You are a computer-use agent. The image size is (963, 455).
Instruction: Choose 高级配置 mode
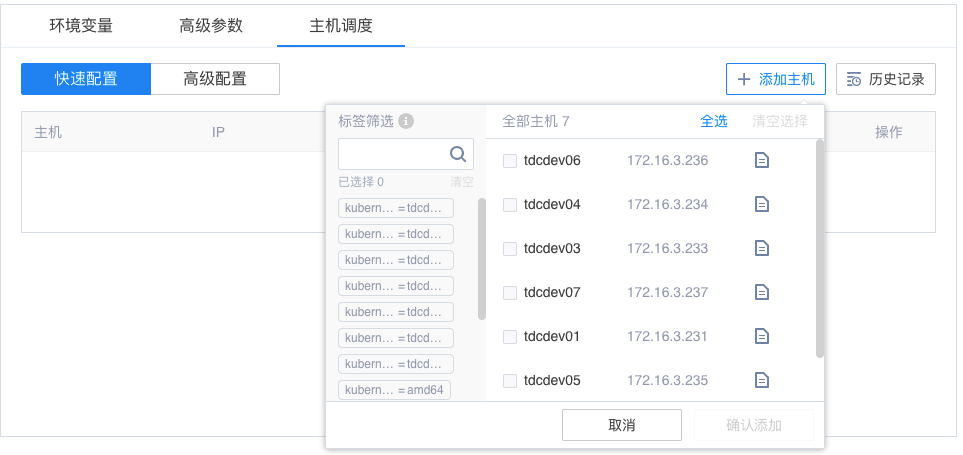215,79
